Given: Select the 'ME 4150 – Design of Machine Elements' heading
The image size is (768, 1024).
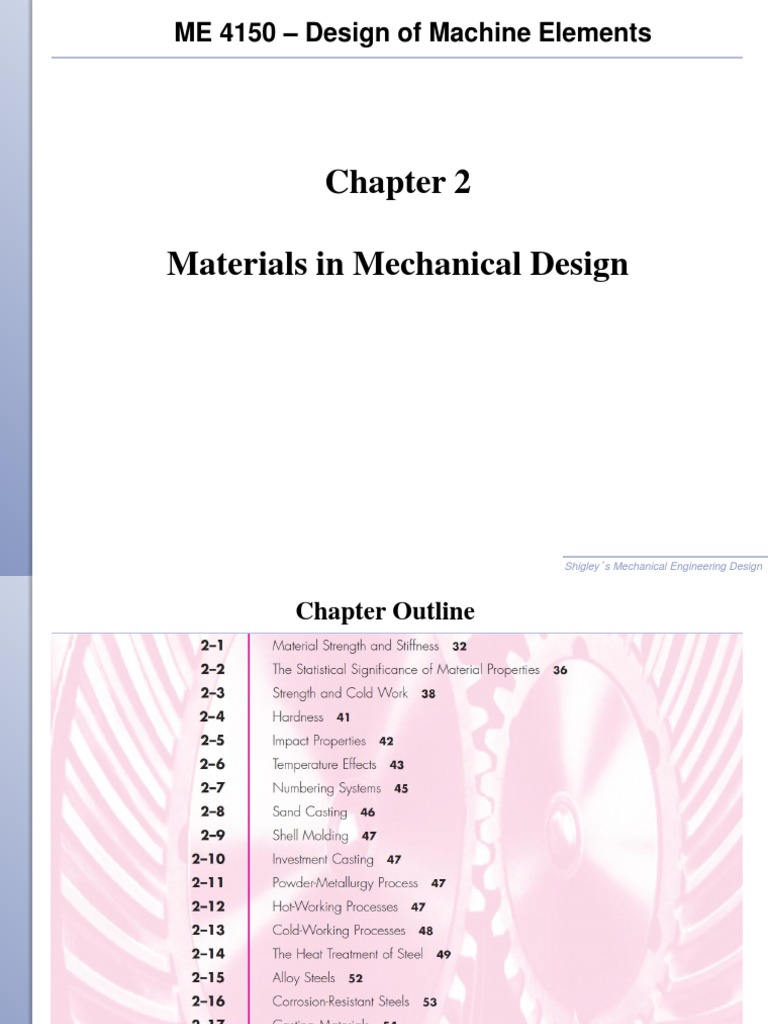Looking at the screenshot, I should (413, 33).
